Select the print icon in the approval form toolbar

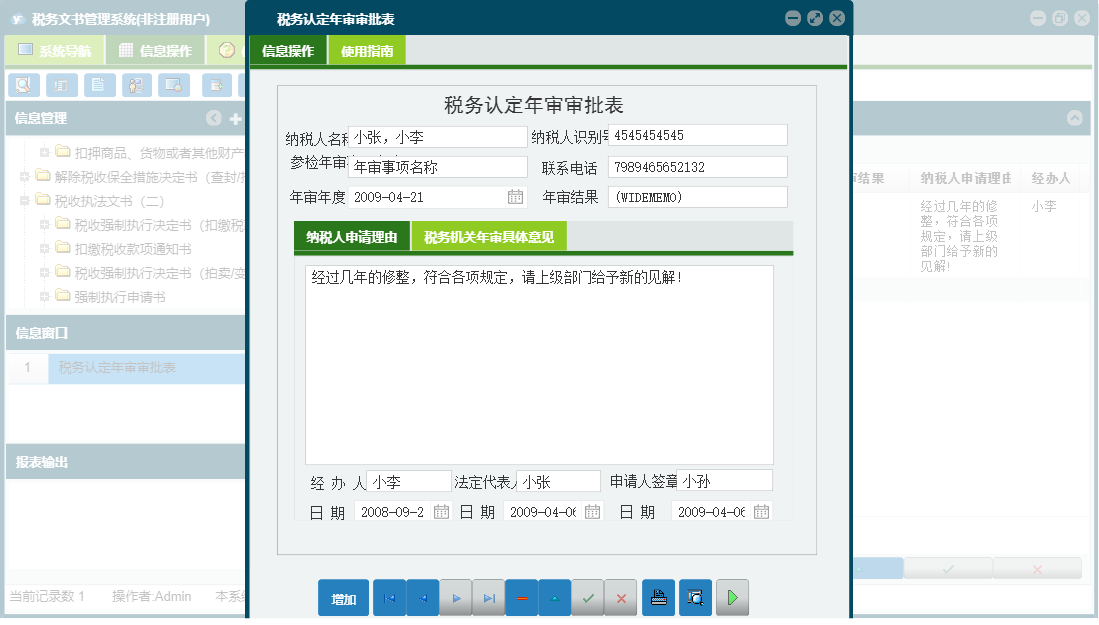tap(658, 597)
